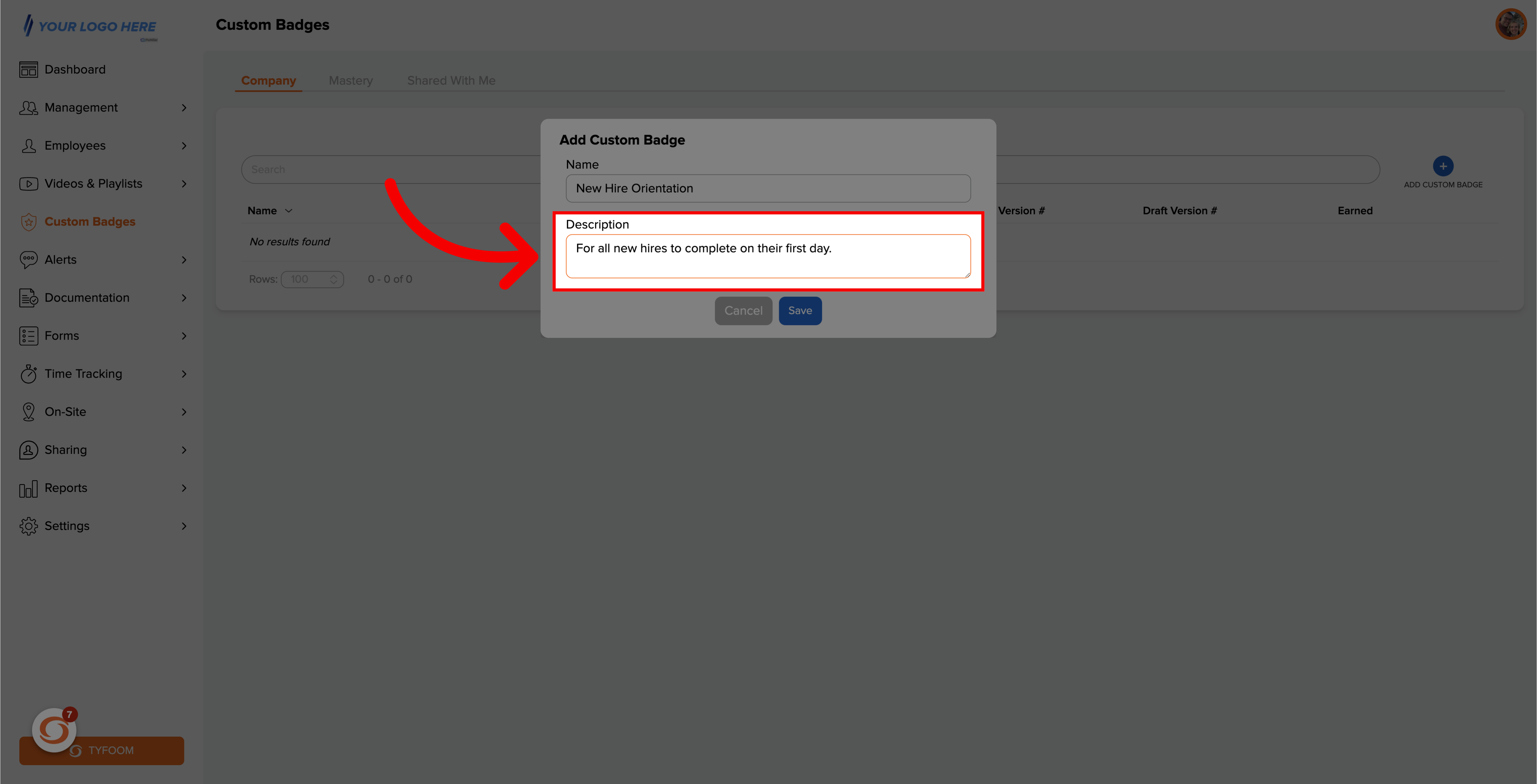Click the 0 - 0 of 0 pagination text

point(390,279)
